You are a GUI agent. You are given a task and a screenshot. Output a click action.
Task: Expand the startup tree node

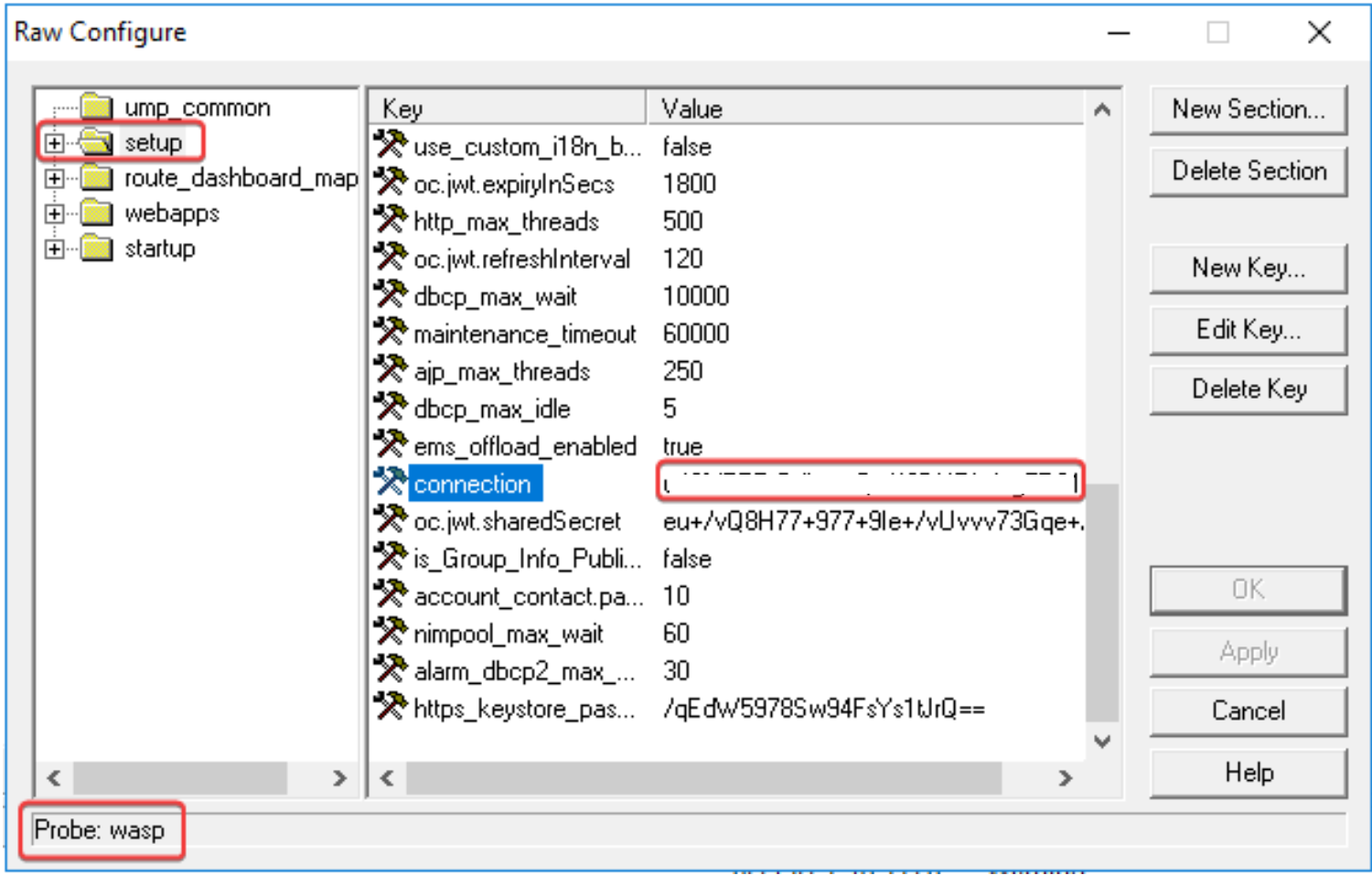click(x=55, y=249)
